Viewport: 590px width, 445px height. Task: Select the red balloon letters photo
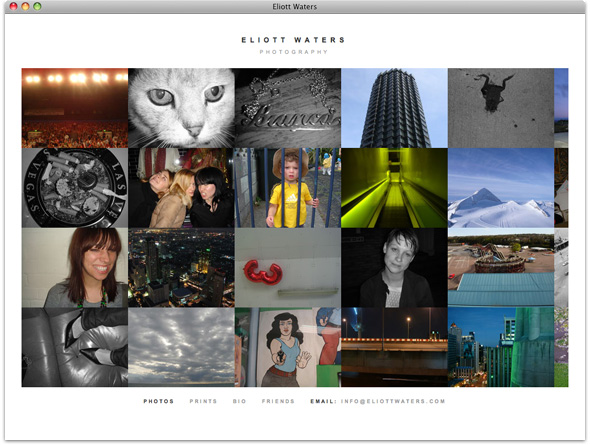click(288, 267)
